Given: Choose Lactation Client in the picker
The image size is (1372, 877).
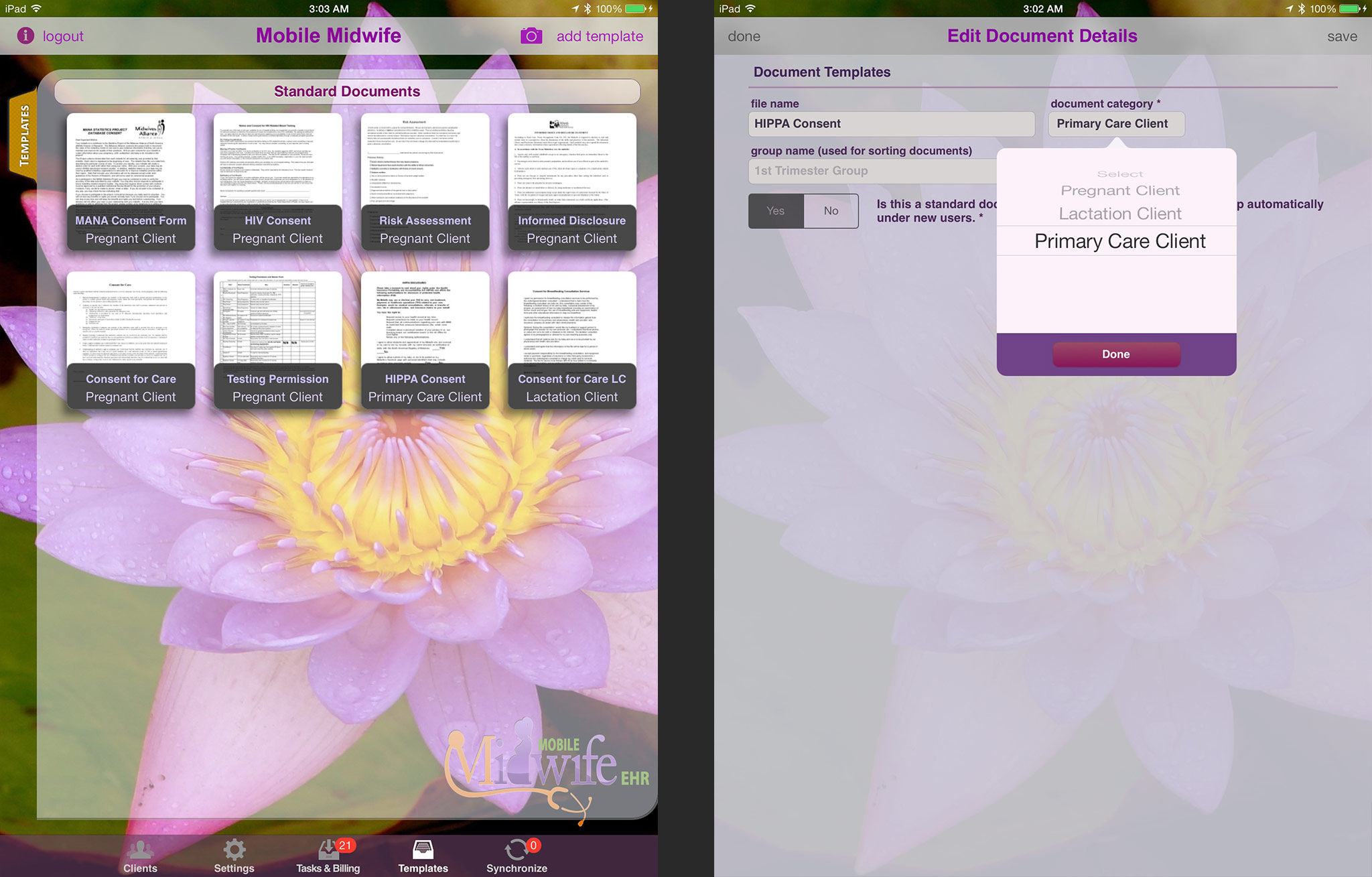Looking at the screenshot, I should [1119, 214].
